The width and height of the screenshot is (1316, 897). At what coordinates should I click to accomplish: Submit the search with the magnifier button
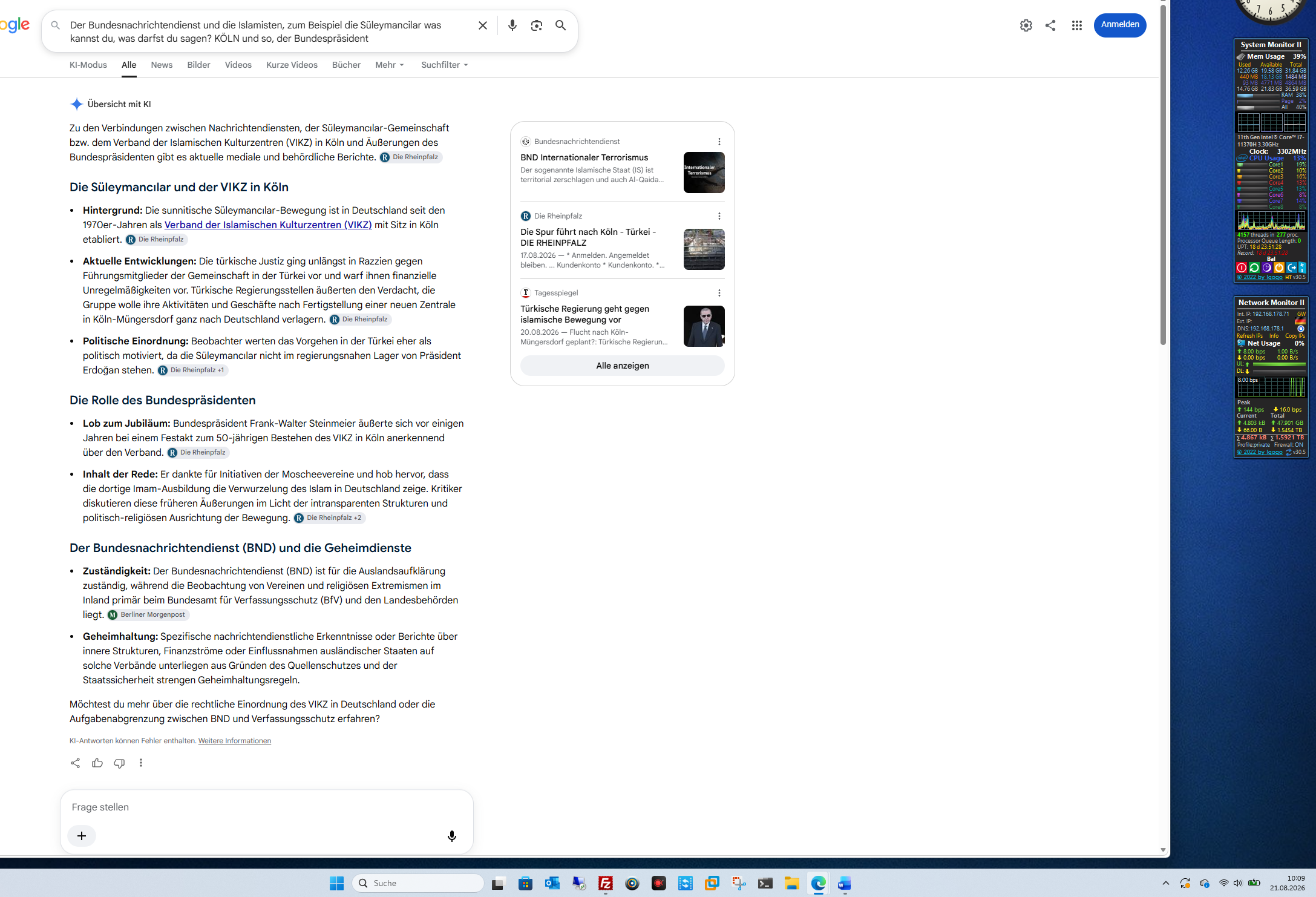point(561,25)
